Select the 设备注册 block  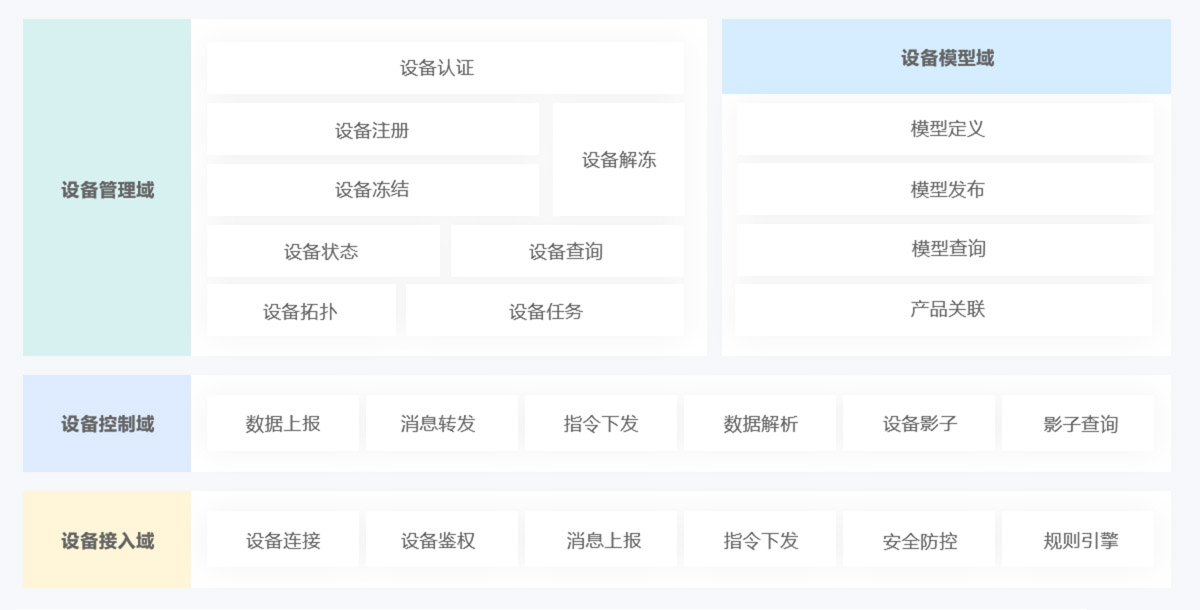[x=372, y=130]
